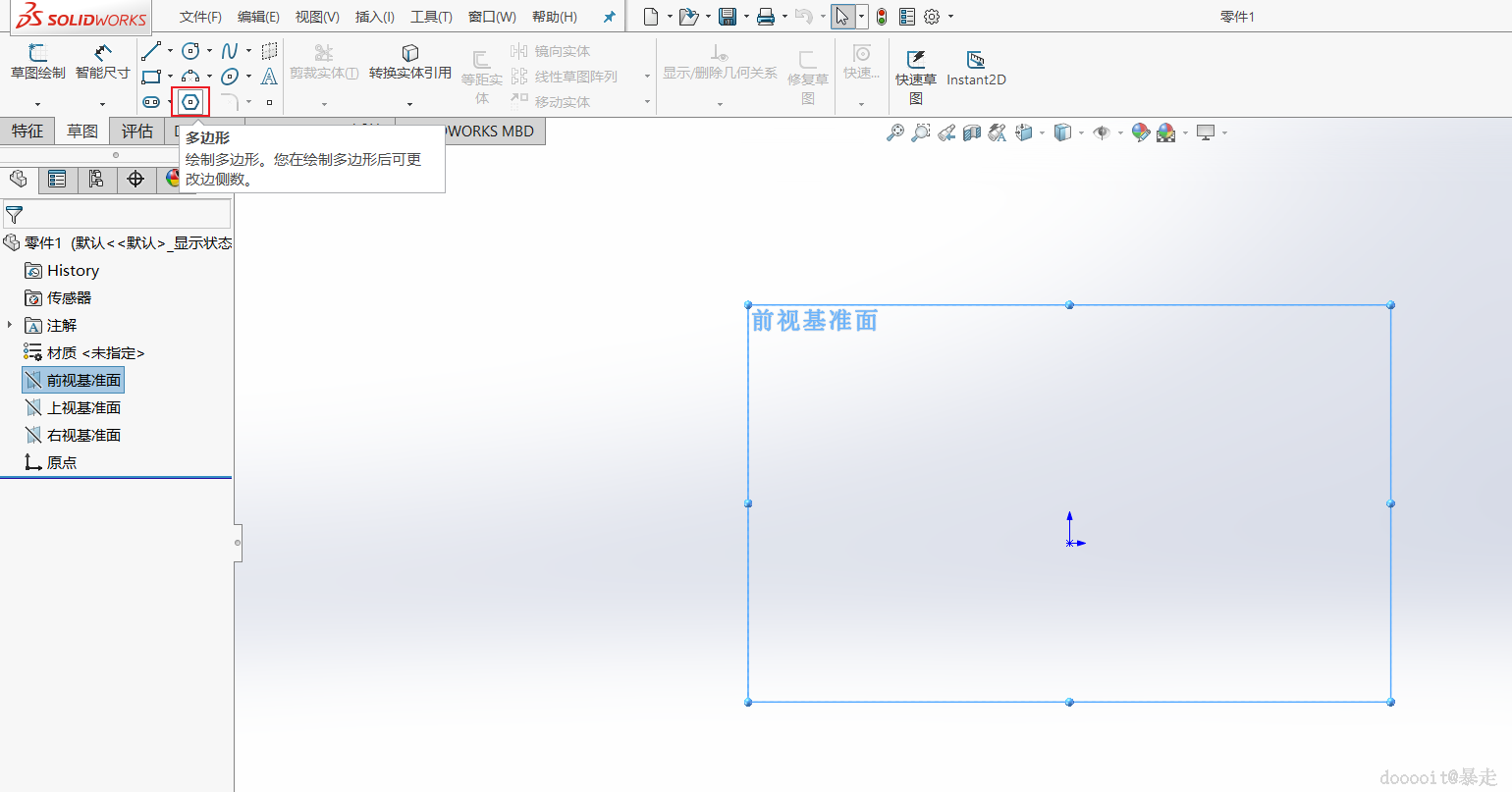Open the PropertyManager panel tab
Screen dimensions: 1512x792
(x=57, y=179)
